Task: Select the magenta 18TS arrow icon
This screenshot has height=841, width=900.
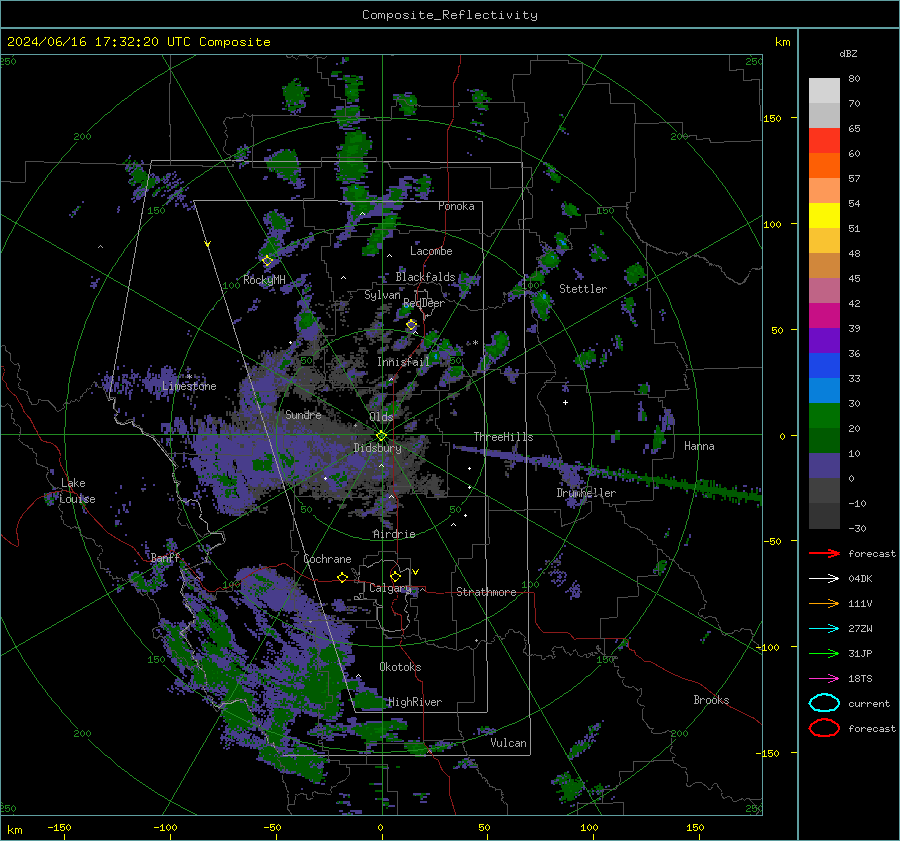Action: [824, 679]
